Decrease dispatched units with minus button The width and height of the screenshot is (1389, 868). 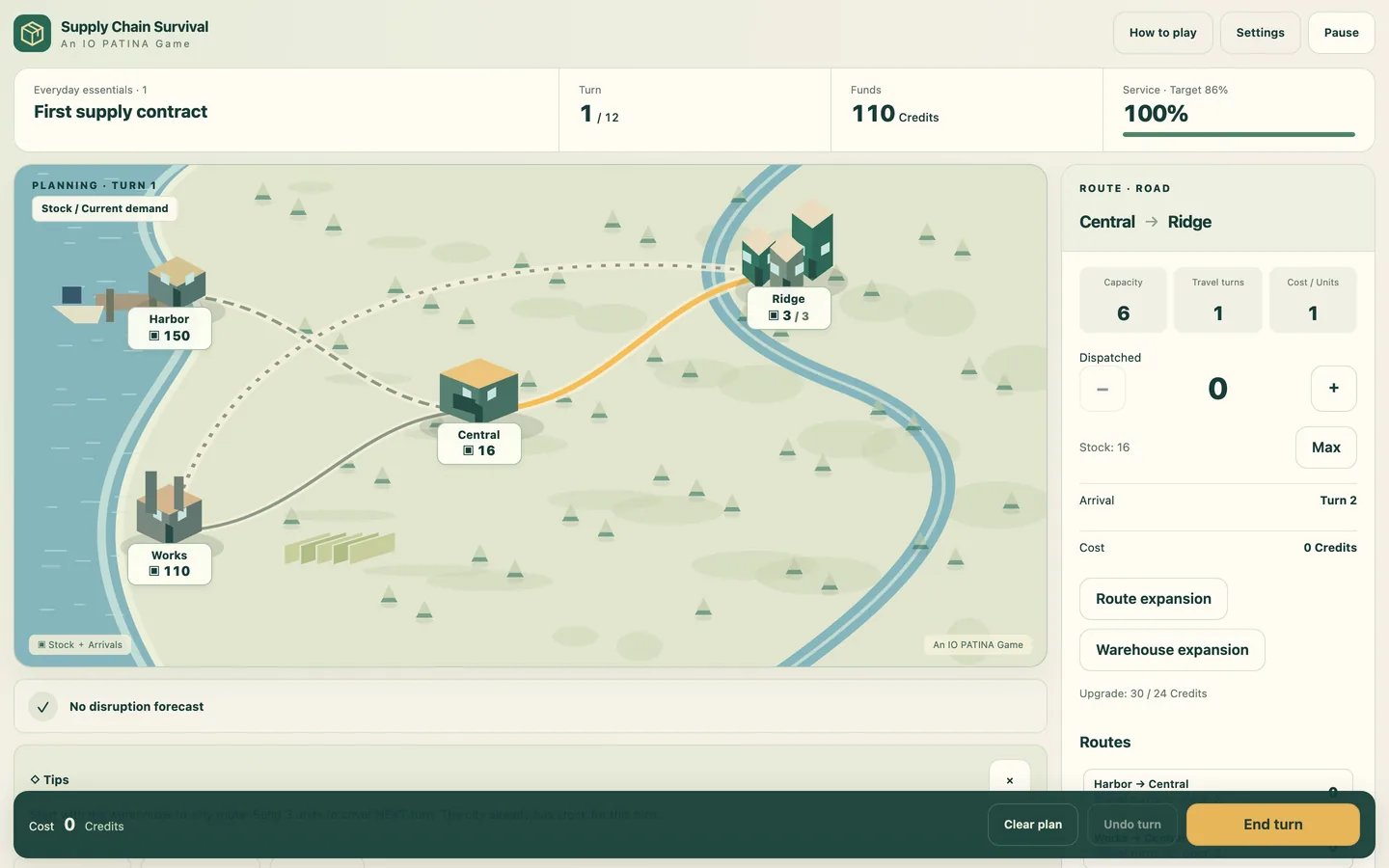tap(1103, 389)
